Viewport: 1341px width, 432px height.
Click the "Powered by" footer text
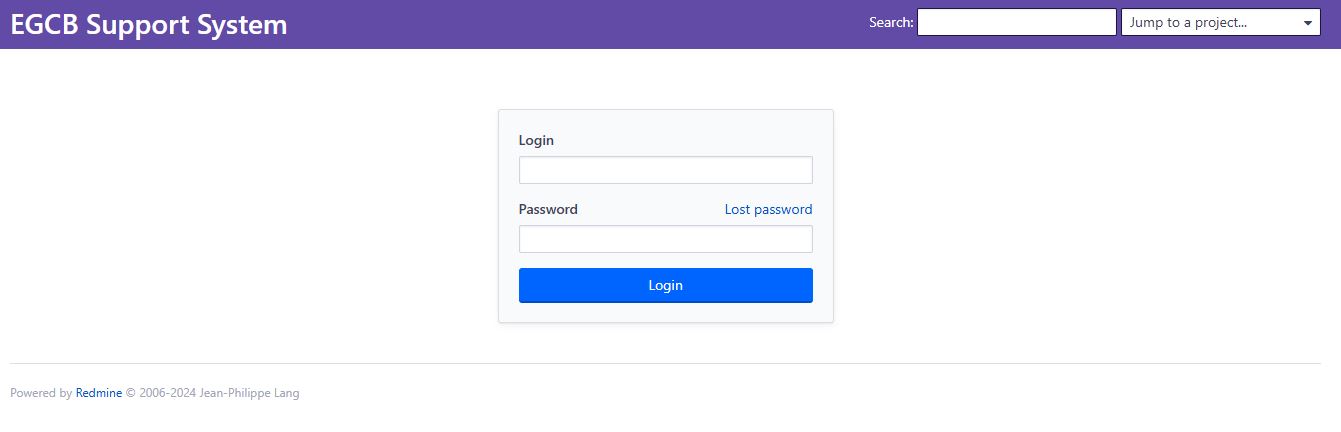pos(41,393)
